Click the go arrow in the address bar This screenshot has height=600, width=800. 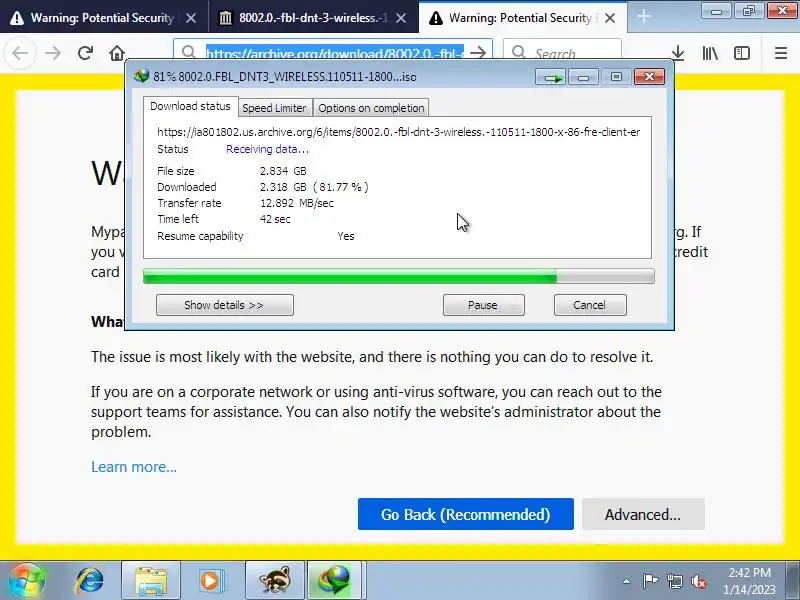(478, 53)
